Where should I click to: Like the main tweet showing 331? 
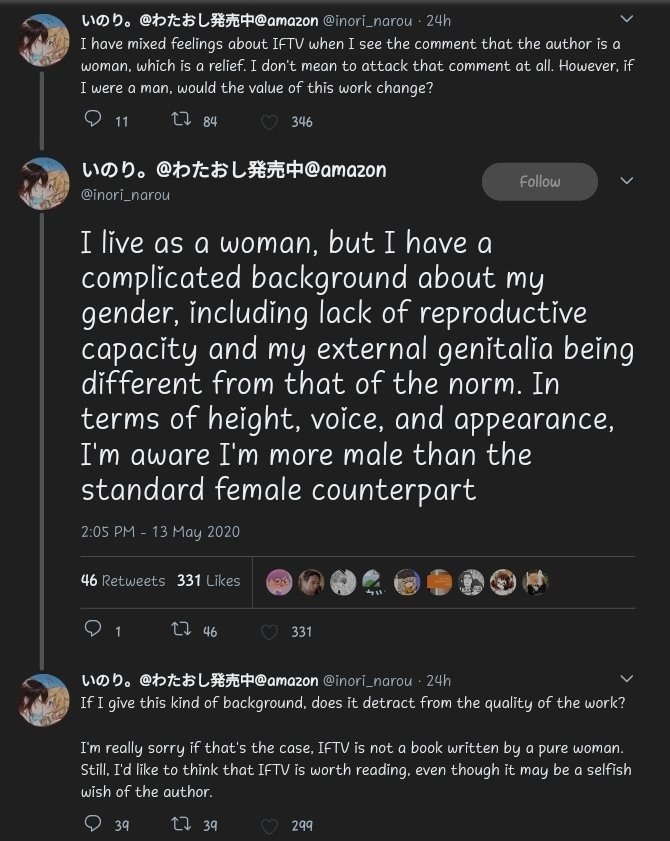[269, 632]
